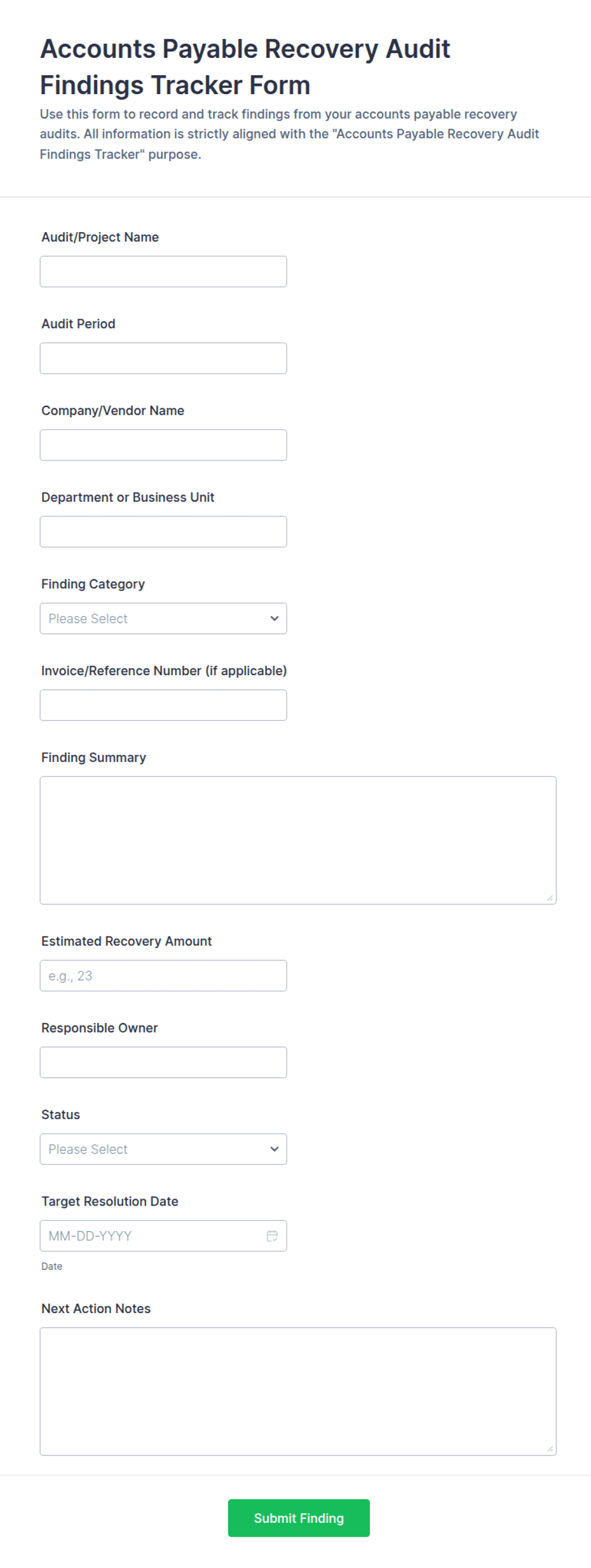This screenshot has height=1568, width=591.
Task: Click the Finding Summary resize handle
Action: tap(550, 897)
